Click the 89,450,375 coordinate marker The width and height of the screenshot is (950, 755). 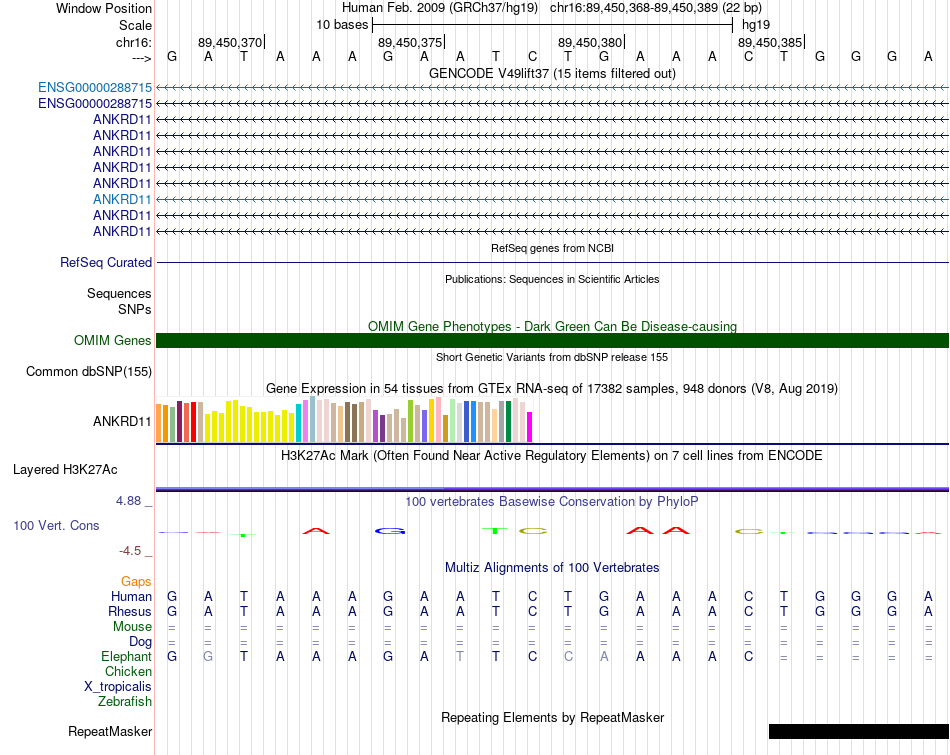[x=410, y=42]
